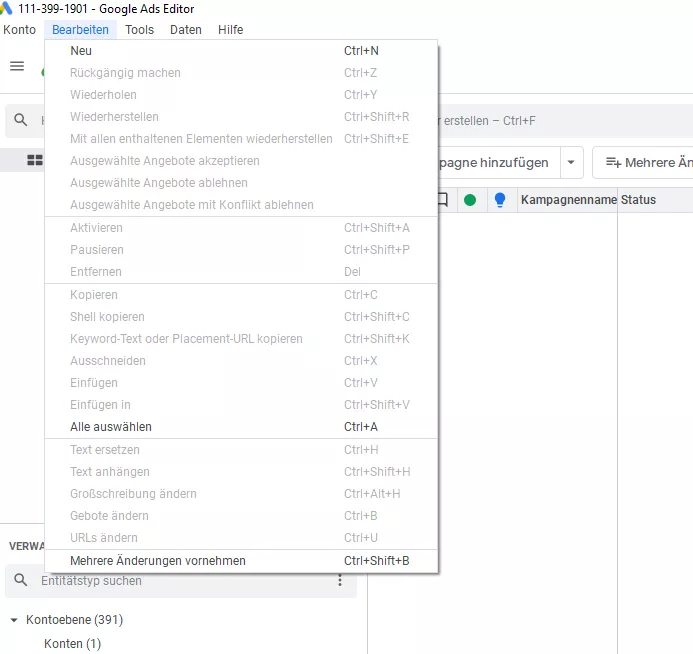
Task: Click the Mehrere Änderungen button in toolbar
Action: click(643, 163)
